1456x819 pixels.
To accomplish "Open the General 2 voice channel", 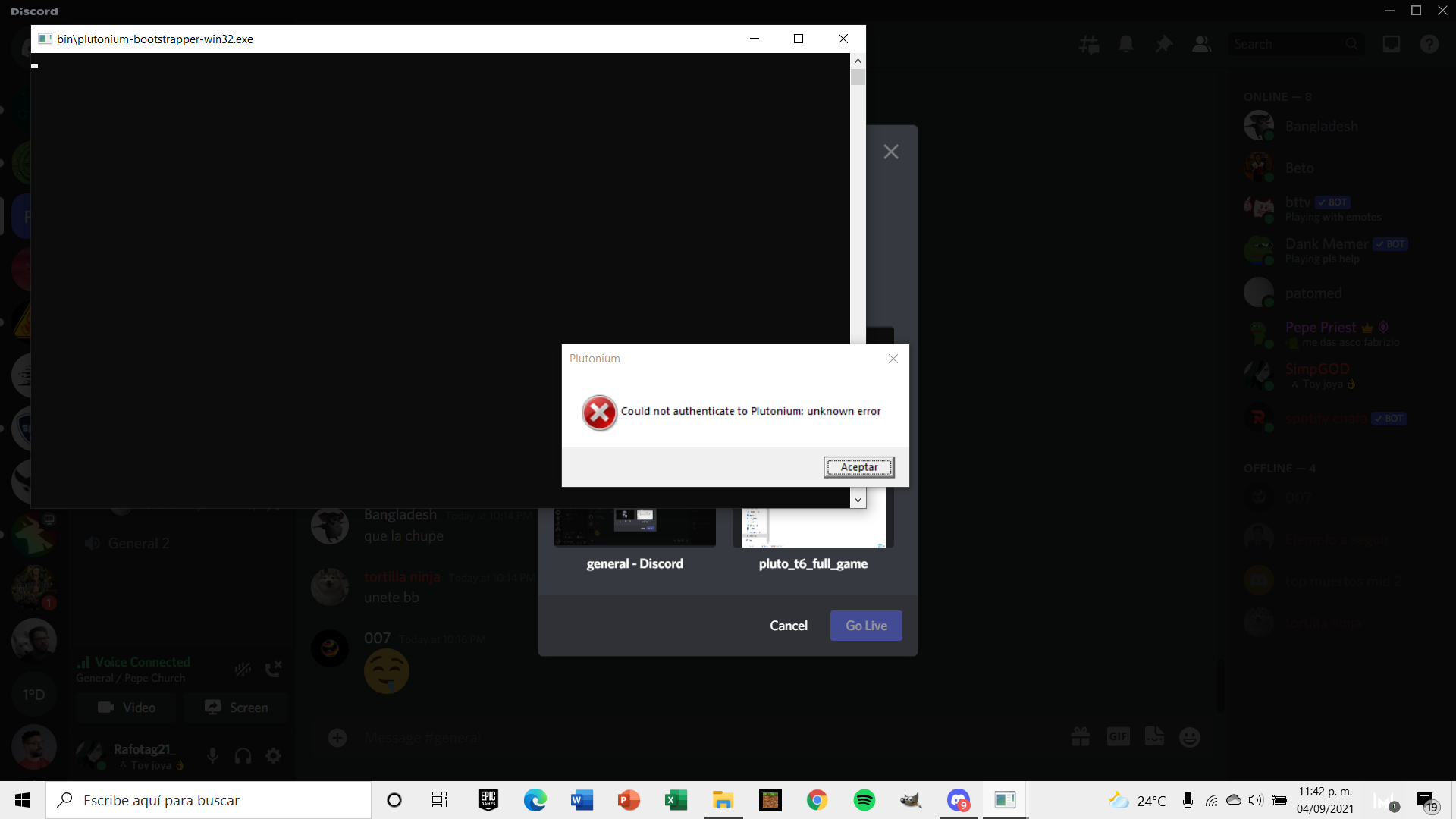I will [139, 544].
